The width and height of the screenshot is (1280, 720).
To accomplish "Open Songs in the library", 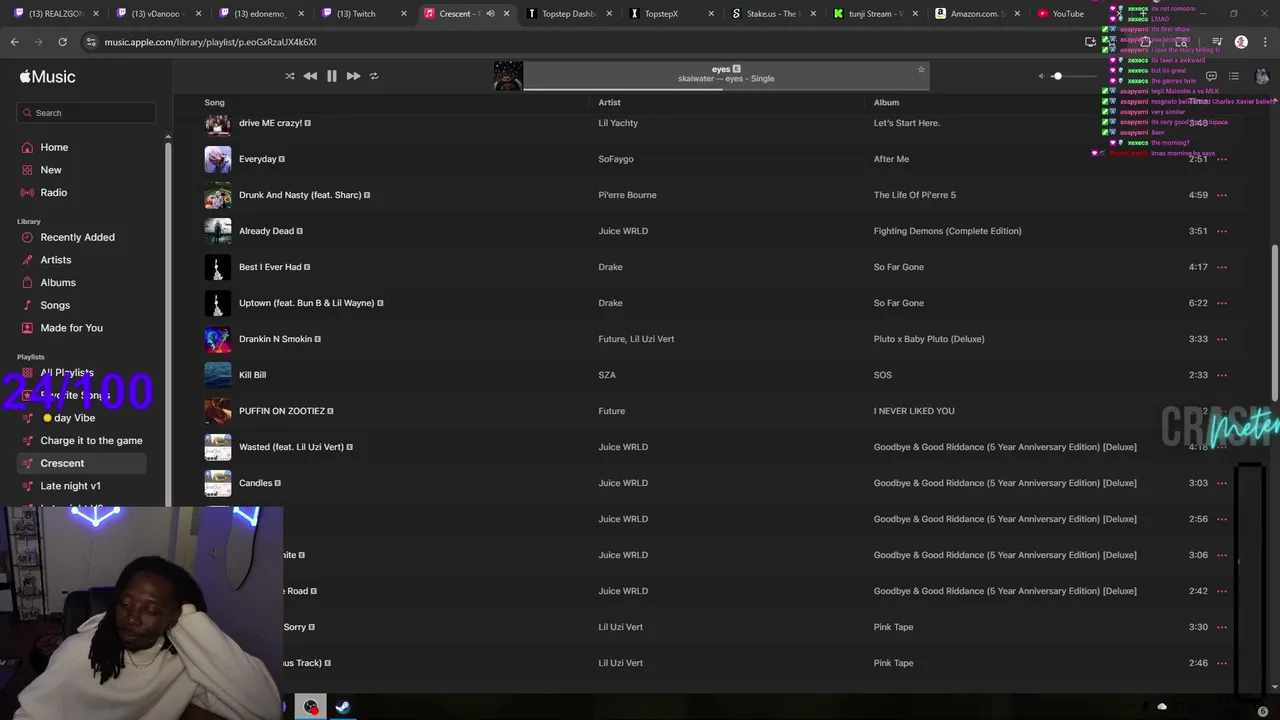I will tap(55, 305).
